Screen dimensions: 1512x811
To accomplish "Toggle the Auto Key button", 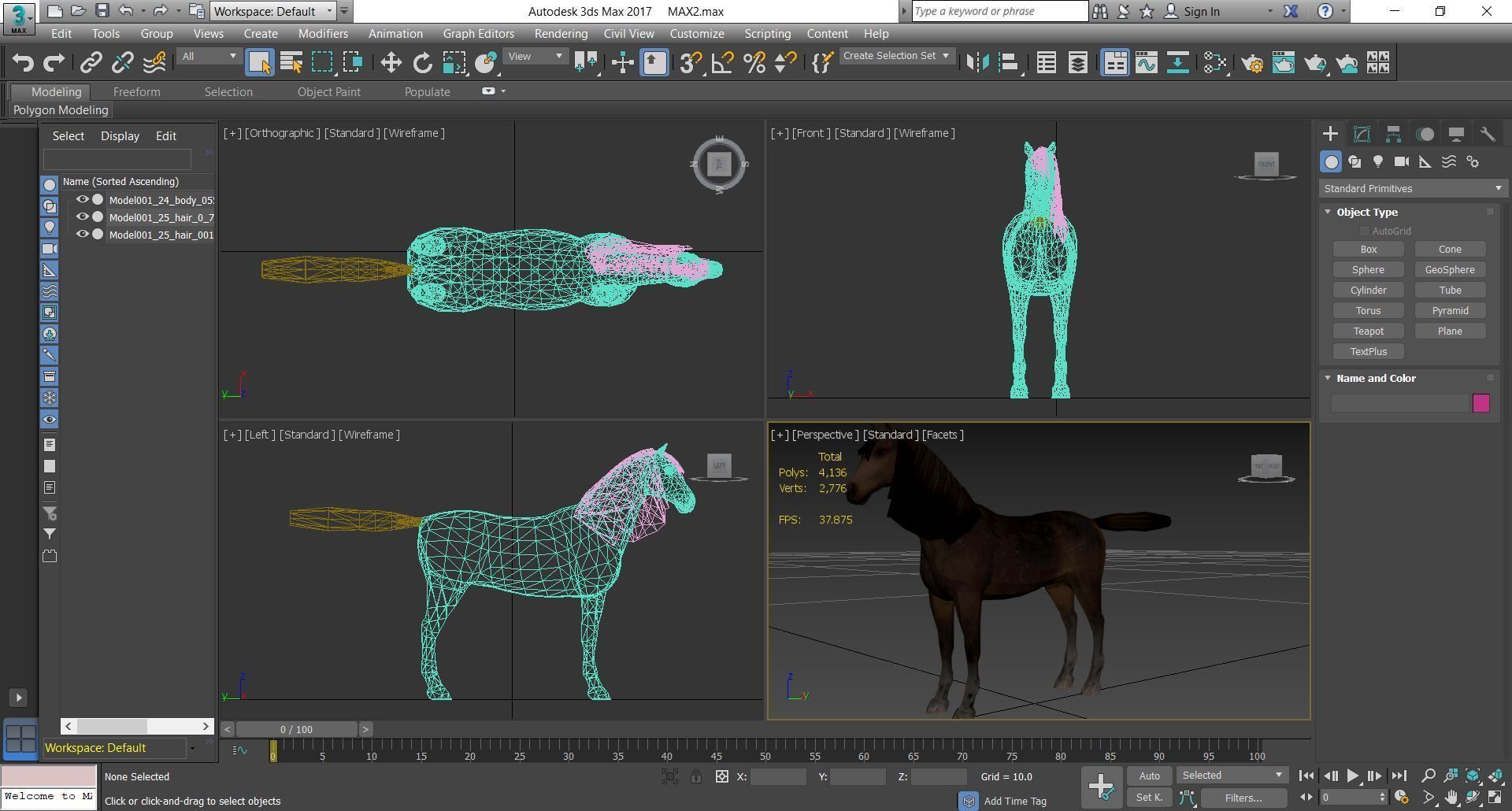I will pos(1149,776).
